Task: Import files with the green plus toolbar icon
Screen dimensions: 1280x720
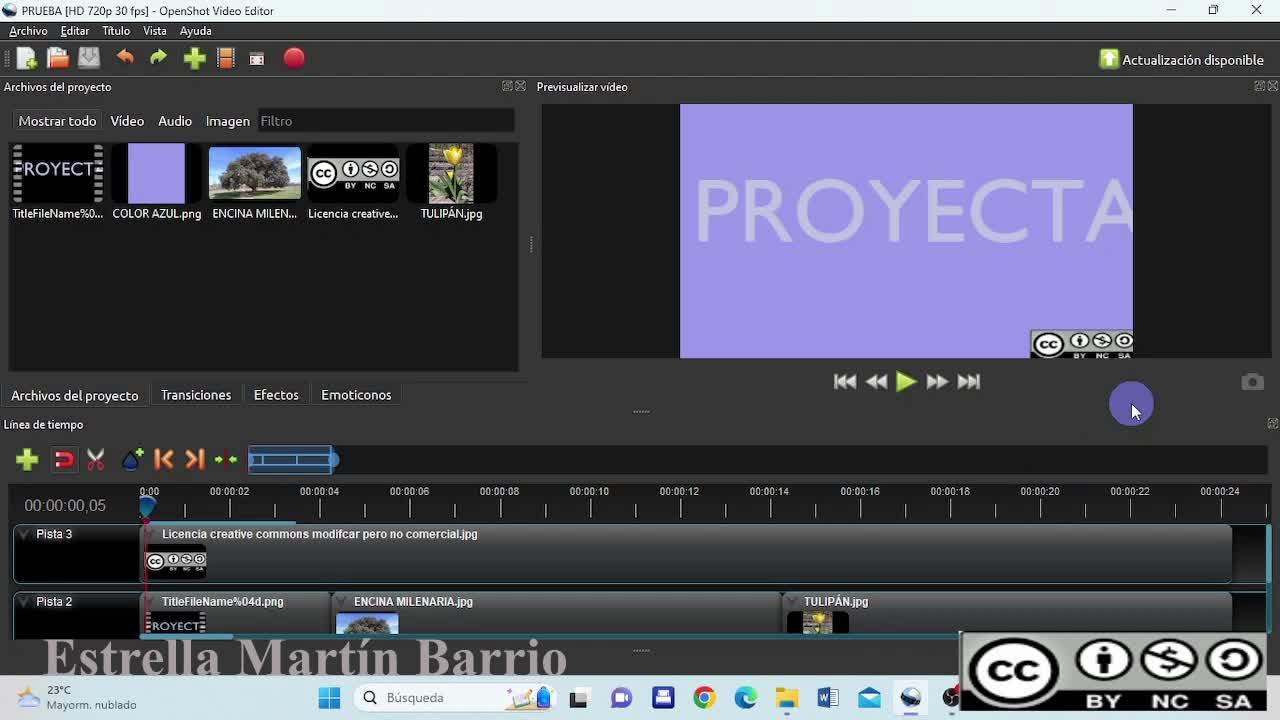Action: point(194,59)
